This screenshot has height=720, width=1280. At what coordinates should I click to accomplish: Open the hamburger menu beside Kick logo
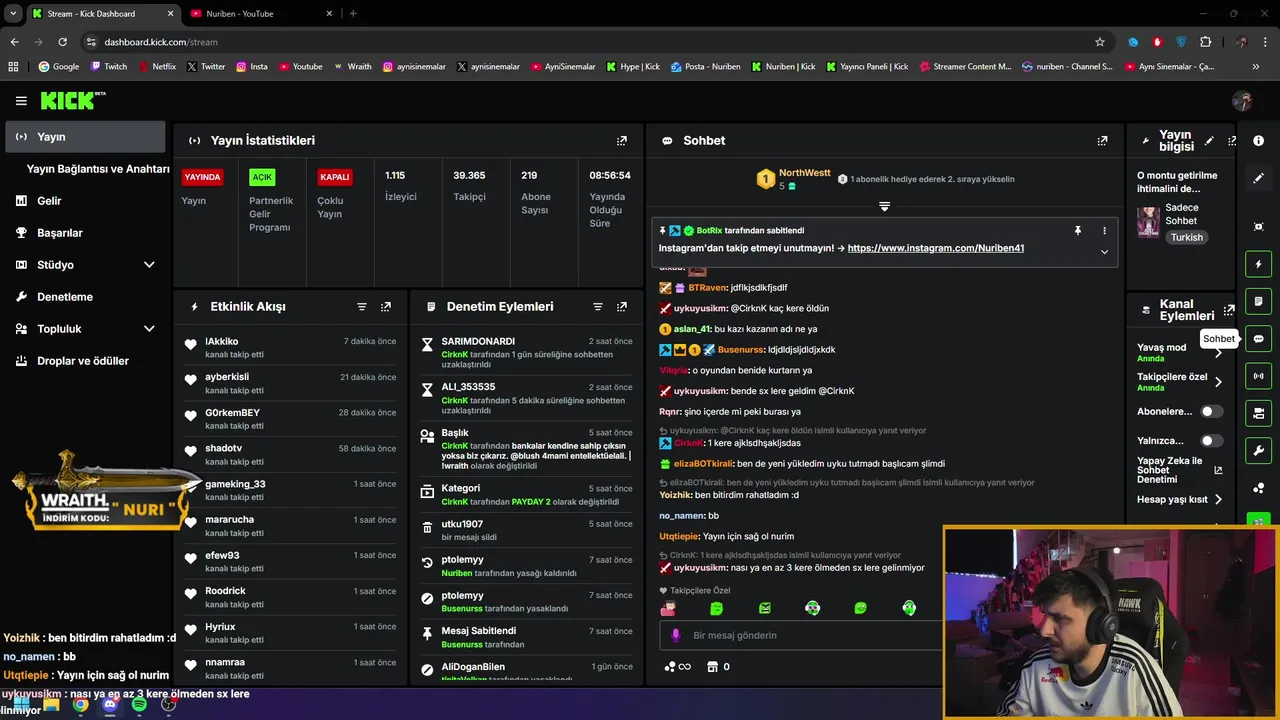[x=21, y=101]
